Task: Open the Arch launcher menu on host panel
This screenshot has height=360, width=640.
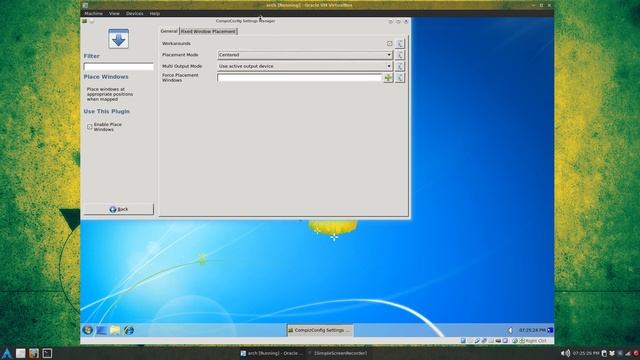Action: [6, 353]
